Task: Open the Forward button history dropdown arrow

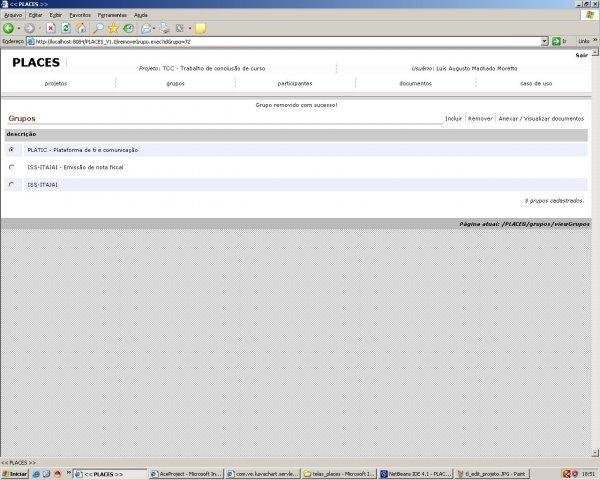Action: [39, 28]
